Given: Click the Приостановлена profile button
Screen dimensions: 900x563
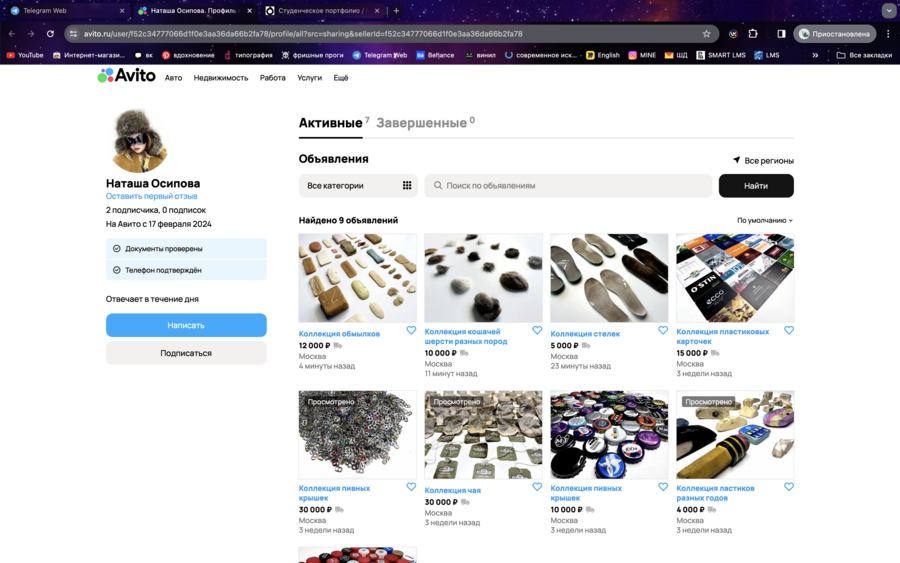Looking at the screenshot, I should coord(835,34).
